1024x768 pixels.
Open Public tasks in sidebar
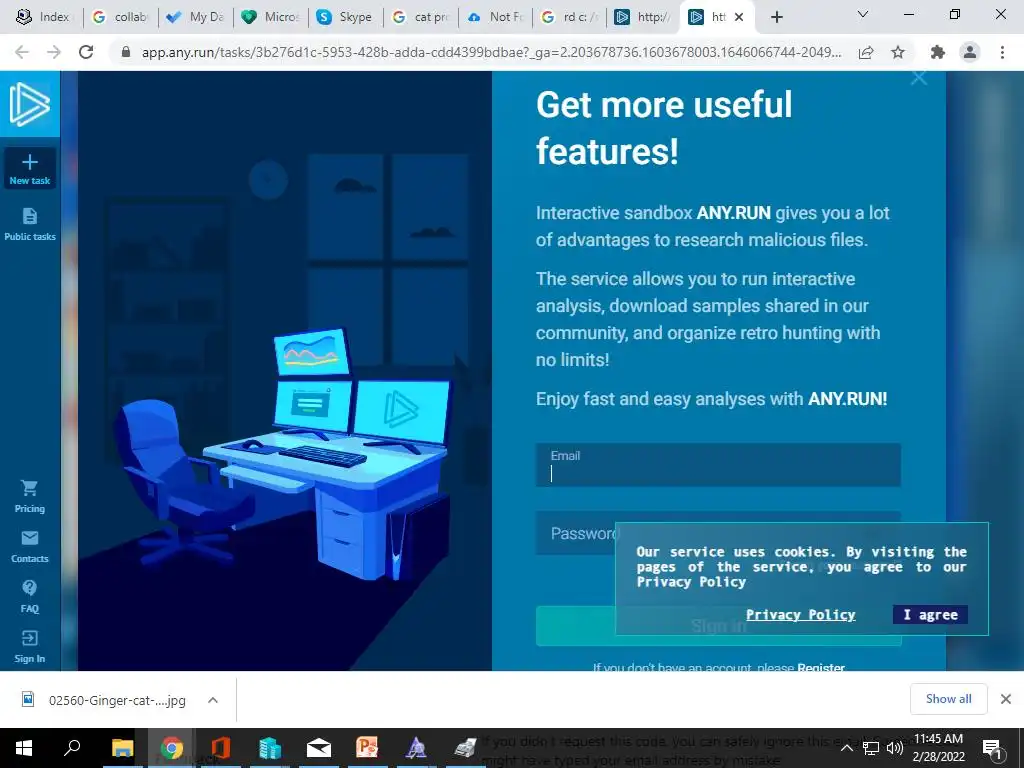click(29, 224)
